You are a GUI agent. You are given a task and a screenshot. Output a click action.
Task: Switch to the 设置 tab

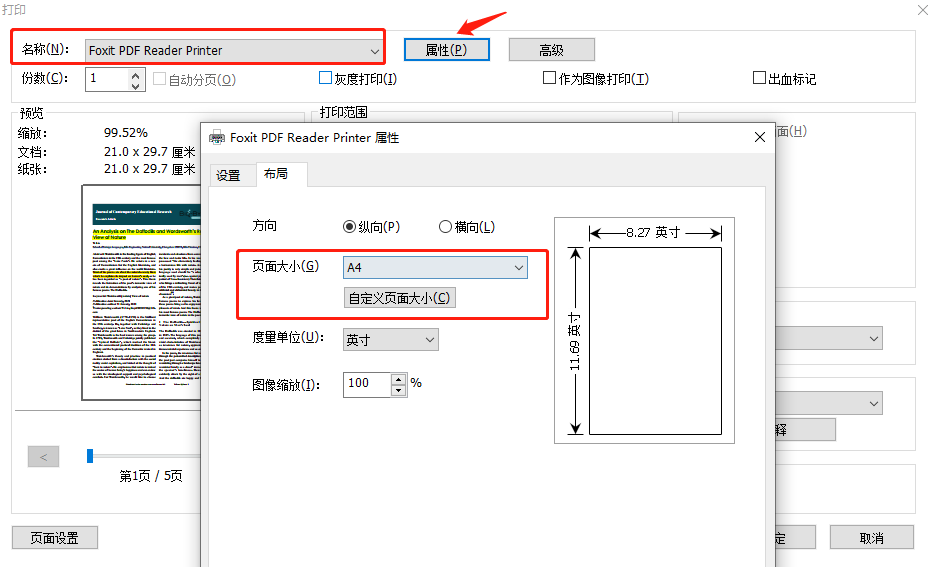228,175
